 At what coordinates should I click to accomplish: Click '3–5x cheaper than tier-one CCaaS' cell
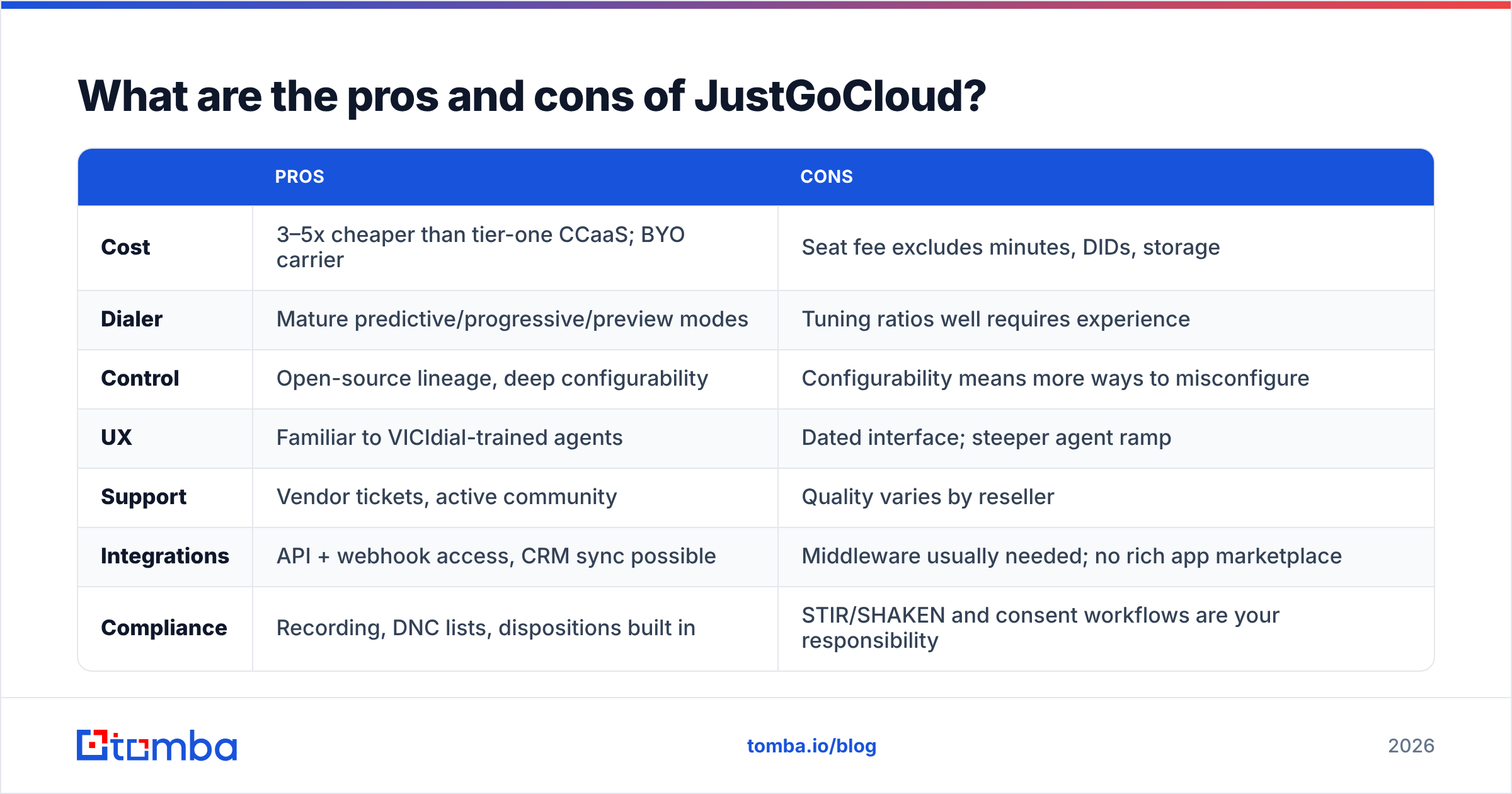(x=515, y=248)
